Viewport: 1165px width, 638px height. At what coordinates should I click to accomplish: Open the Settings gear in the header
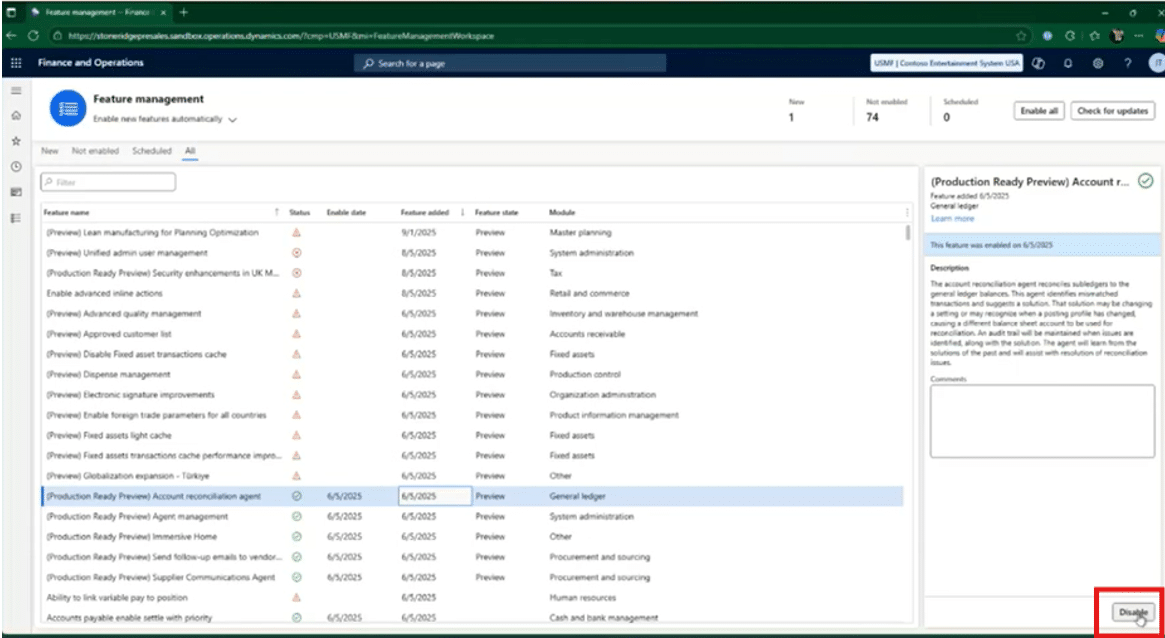[x=1097, y=63]
